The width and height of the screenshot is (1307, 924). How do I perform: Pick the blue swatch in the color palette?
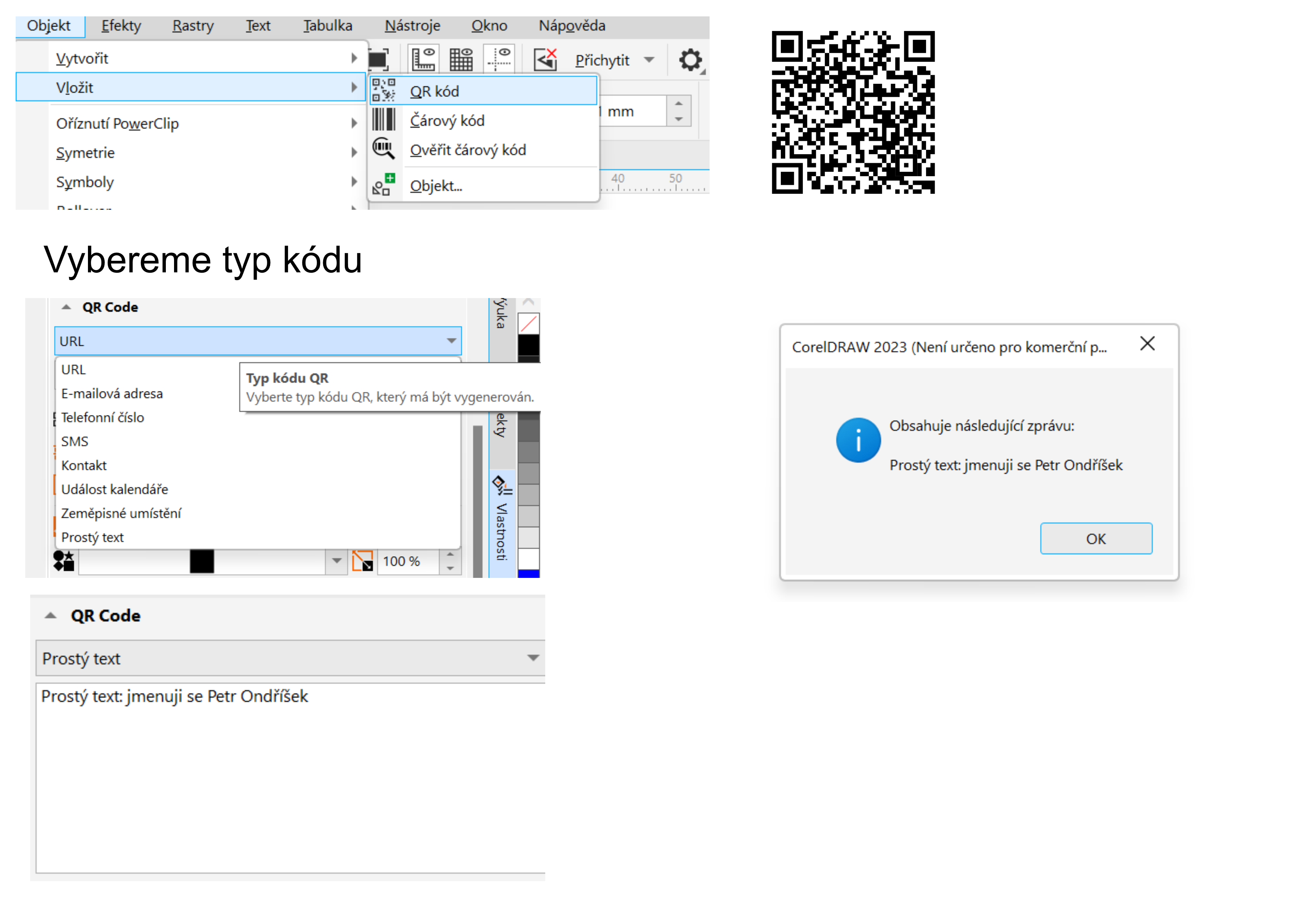(x=528, y=573)
